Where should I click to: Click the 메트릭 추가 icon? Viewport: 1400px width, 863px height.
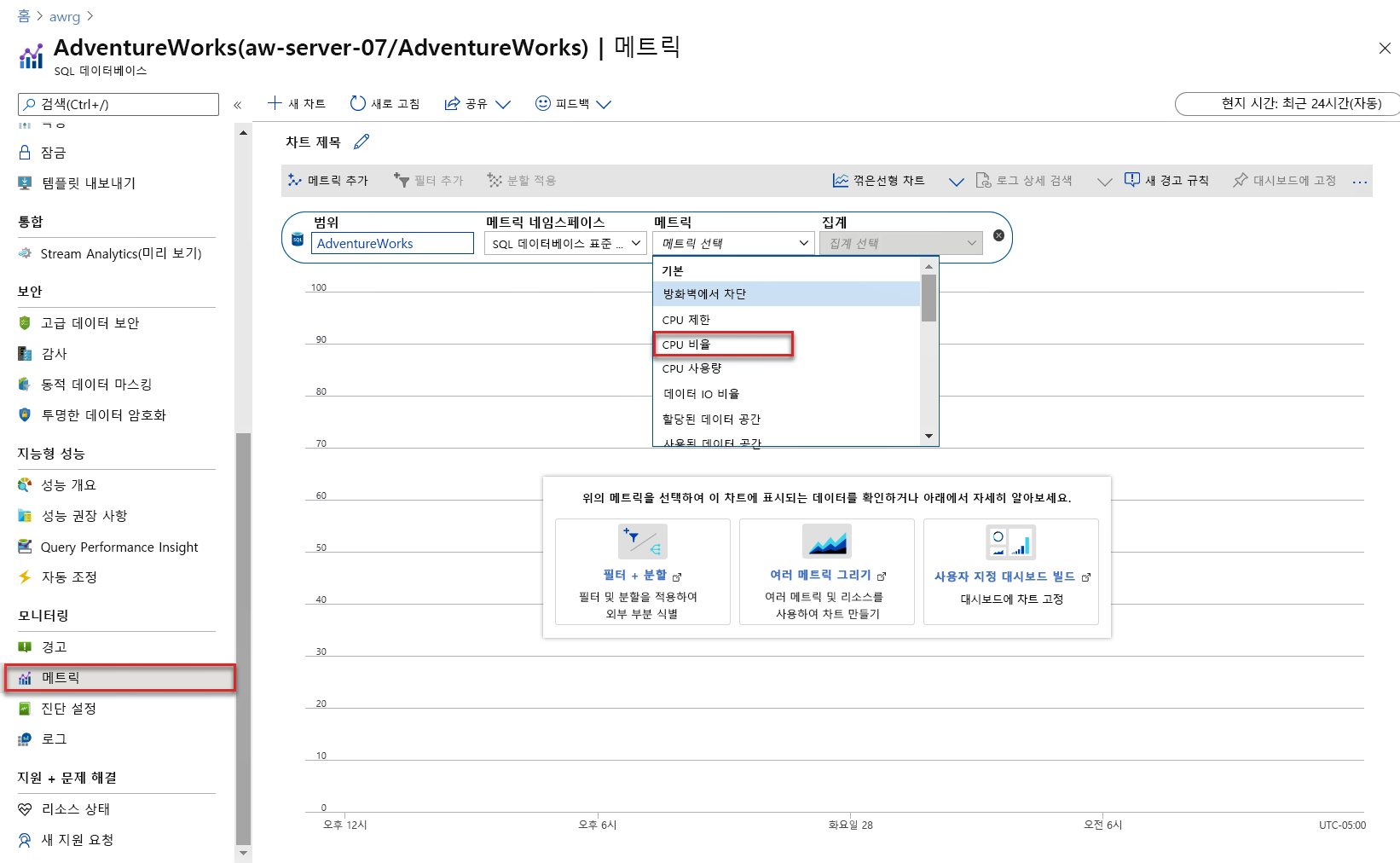tap(295, 180)
